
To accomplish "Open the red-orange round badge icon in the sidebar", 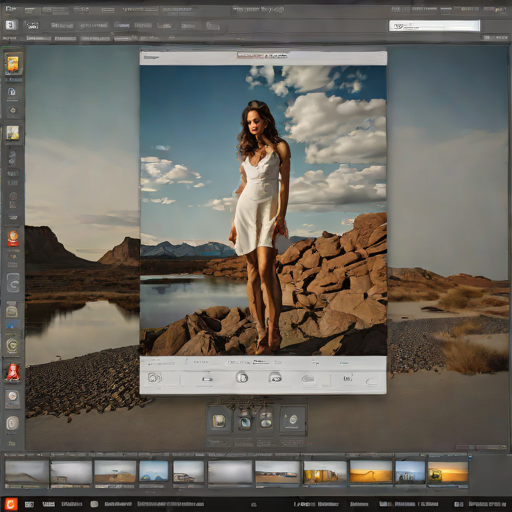I will [13, 238].
